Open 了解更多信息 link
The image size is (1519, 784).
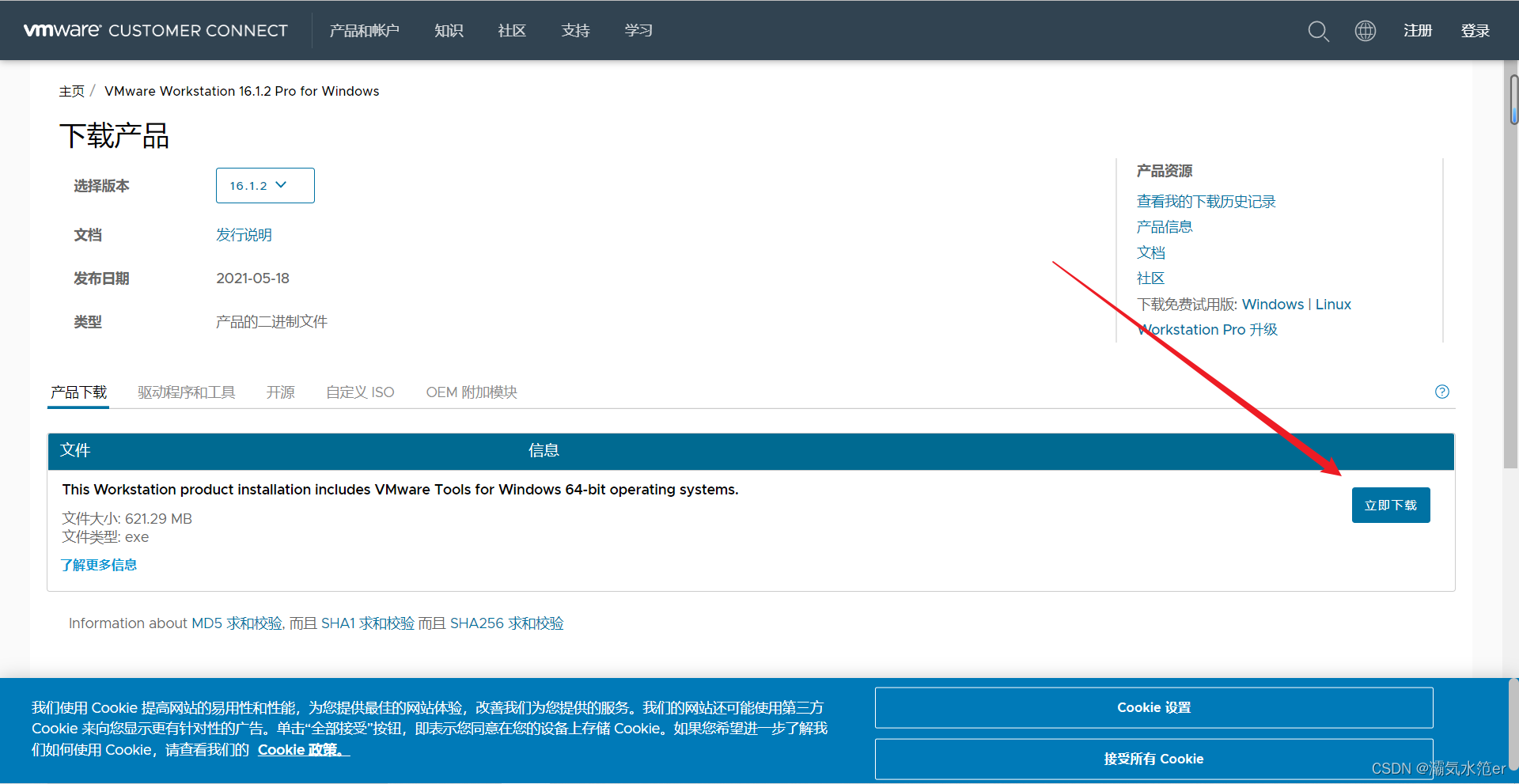[99, 565]
